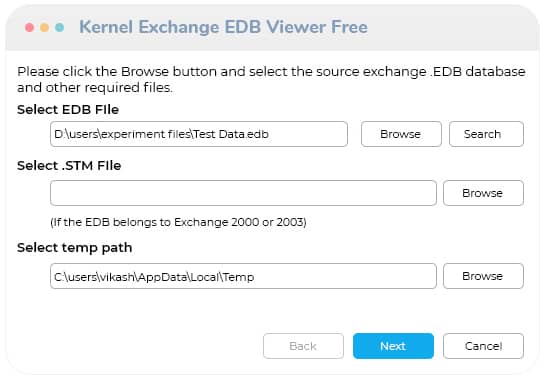Viewport: 545px width, 380px height.
Task: Focus the empty .STM file input field
Action: click(243, 193)
